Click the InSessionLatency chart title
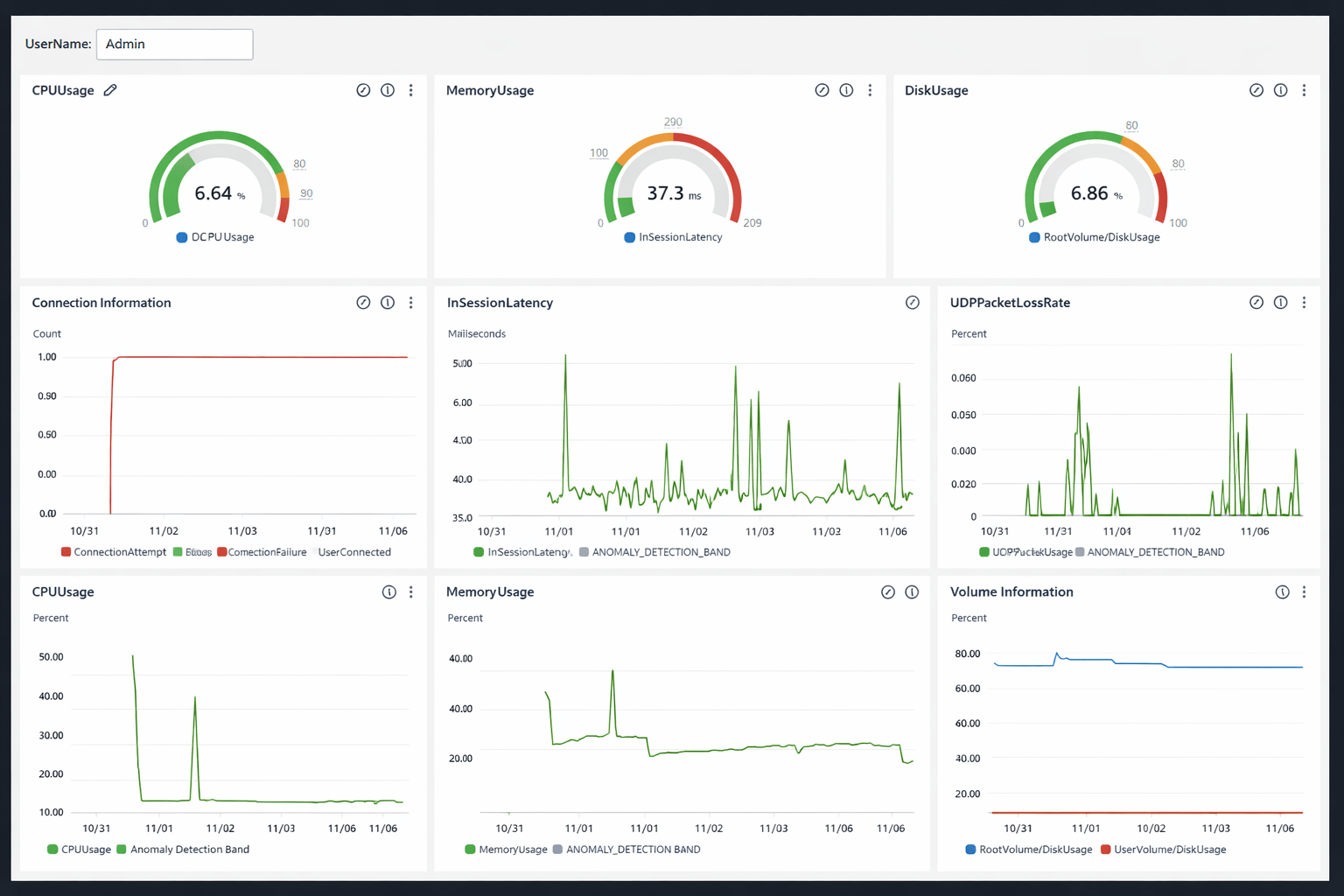 500,303
